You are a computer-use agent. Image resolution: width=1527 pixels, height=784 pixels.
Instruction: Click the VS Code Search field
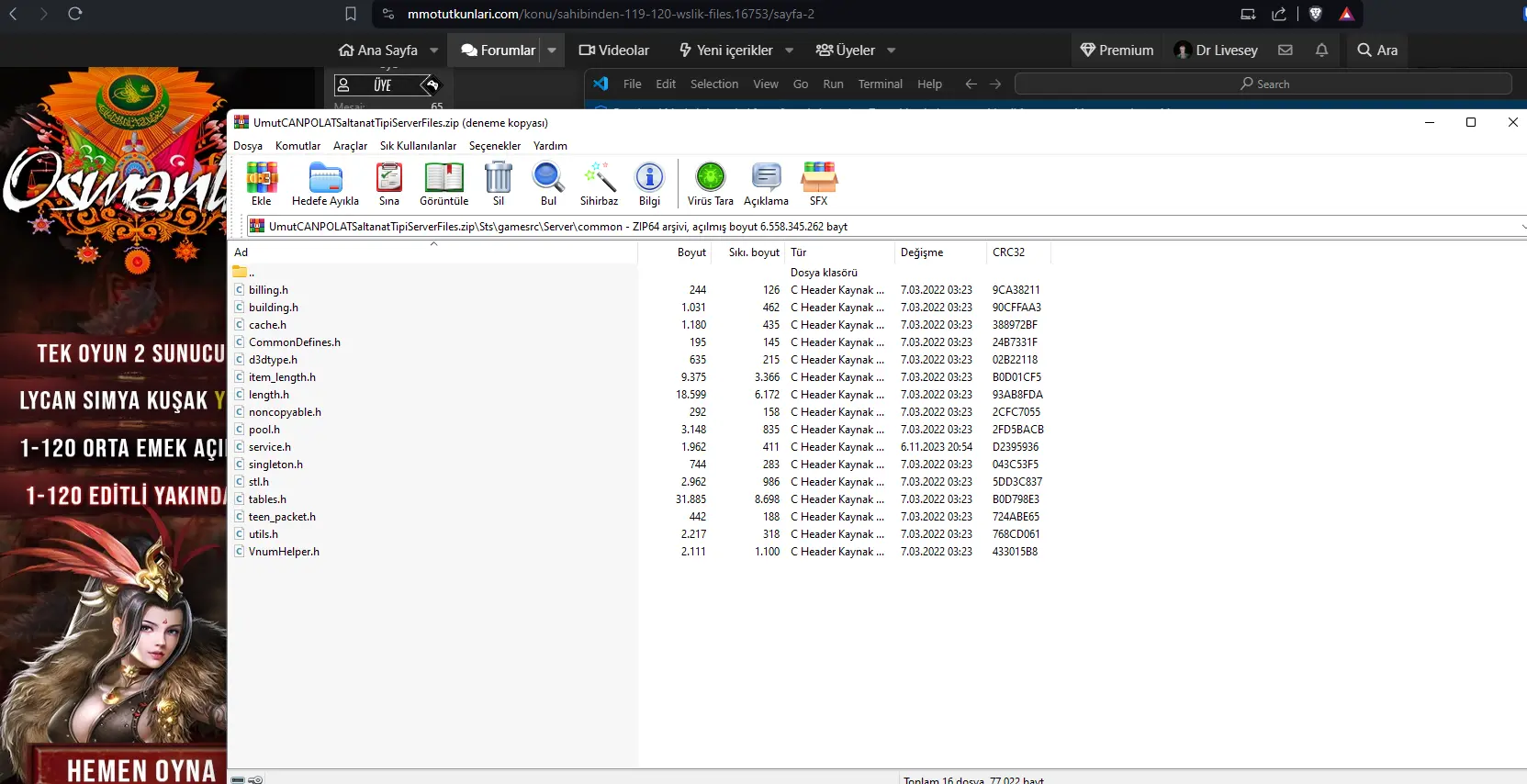click(x=1263, y=84)
